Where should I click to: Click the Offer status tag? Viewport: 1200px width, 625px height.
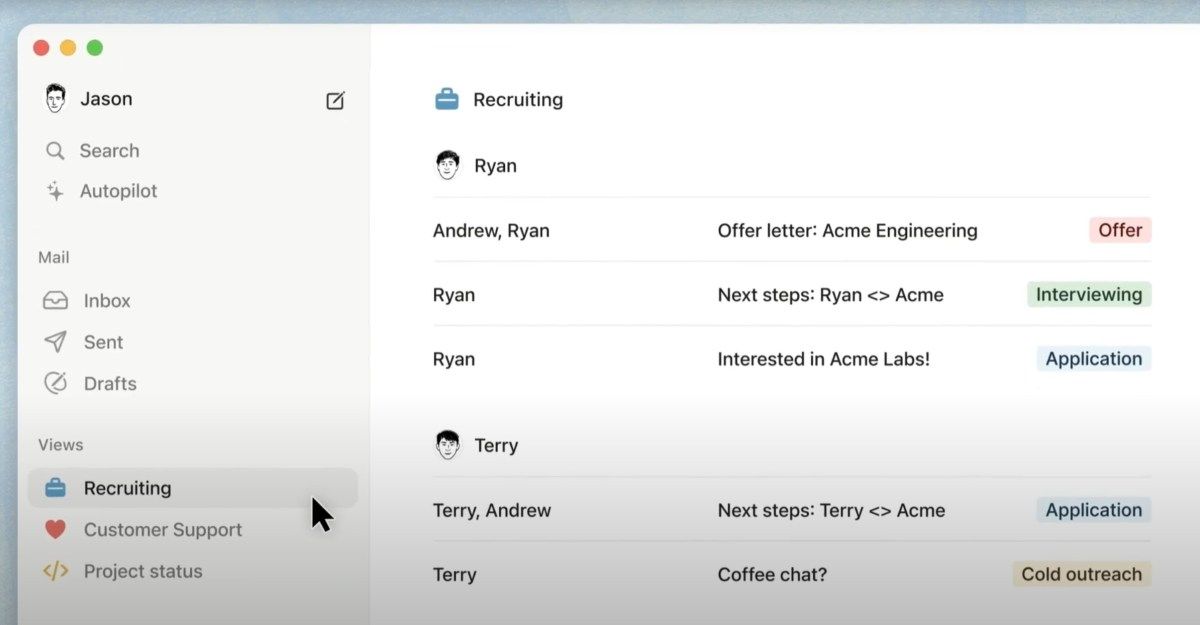(x=1119, y=230)
